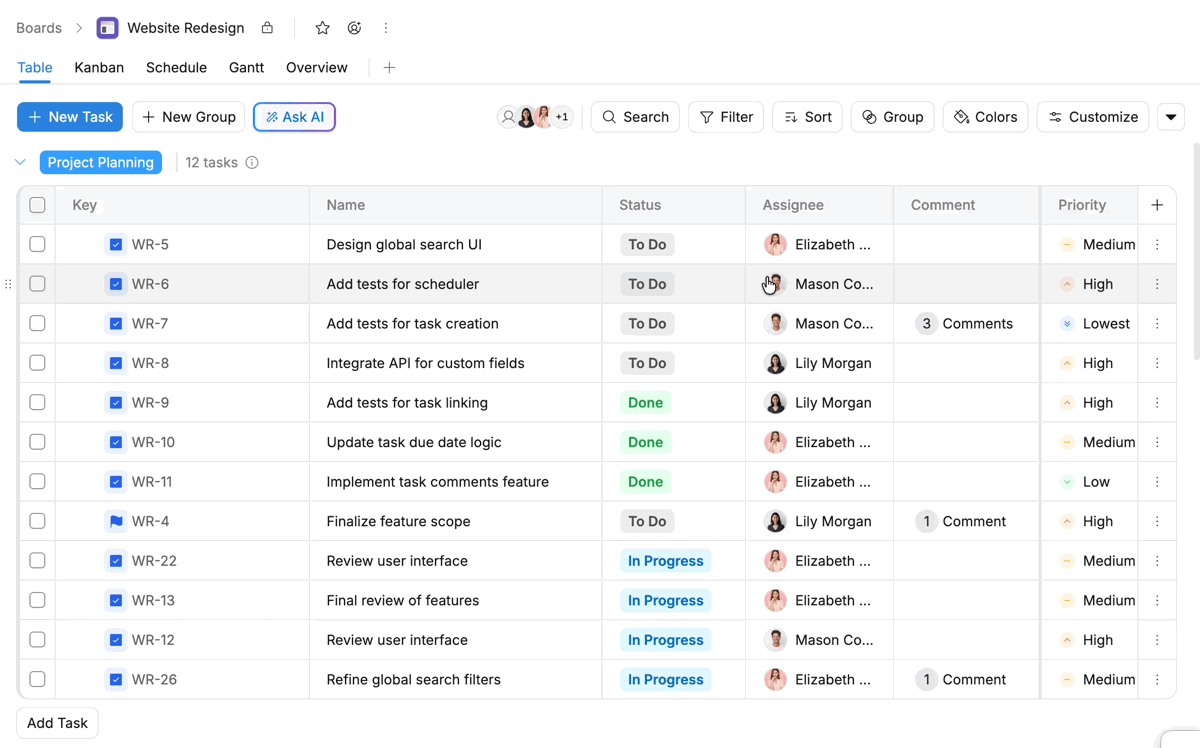Open the dropdown arrow next to Customize
Screen dimensions: 1200x748
click(1171, 117)
